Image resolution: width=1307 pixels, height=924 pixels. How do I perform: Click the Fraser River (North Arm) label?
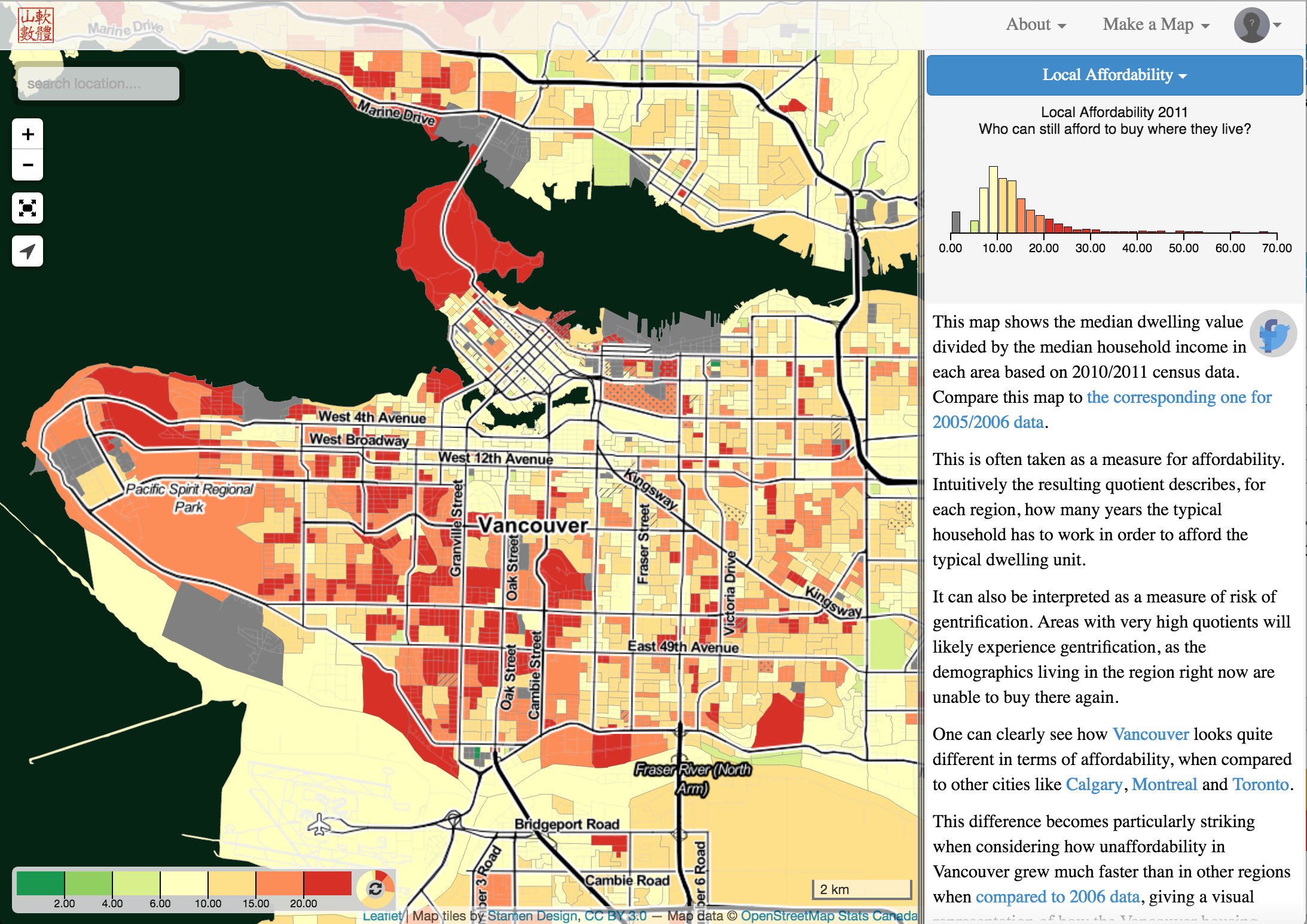693,779
